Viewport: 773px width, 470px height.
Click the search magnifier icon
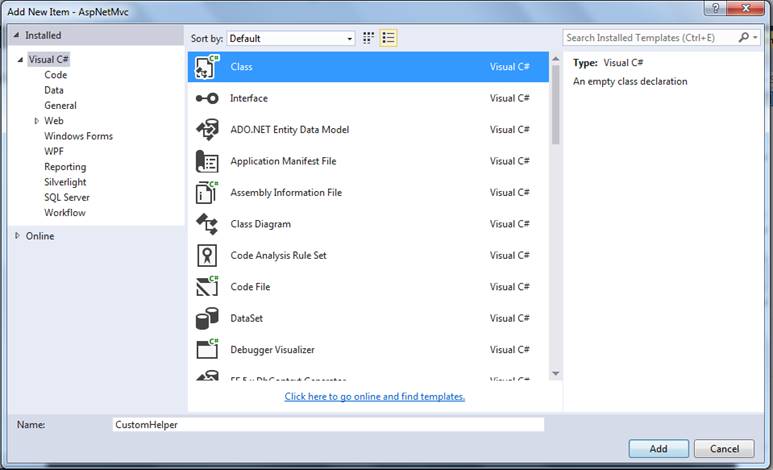[743, 37]
